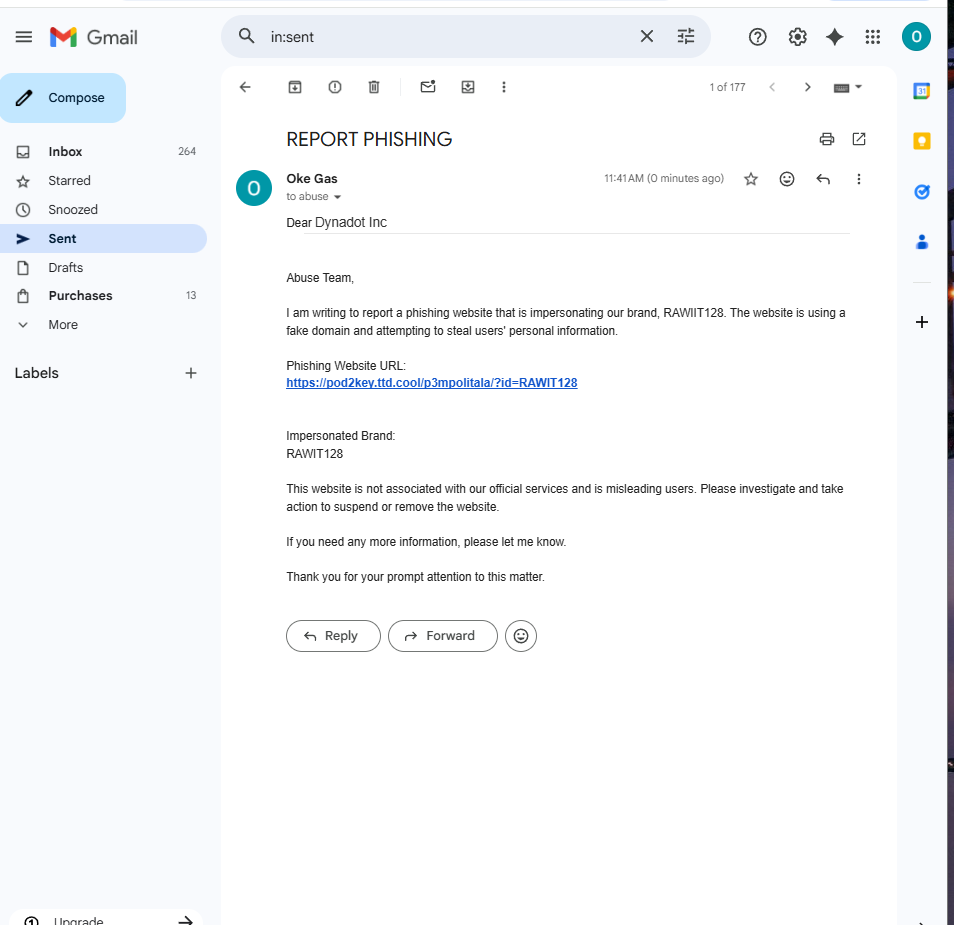Click the Move to inbox icon
This screenshot has width=954, height=925.
coord(467,87)
